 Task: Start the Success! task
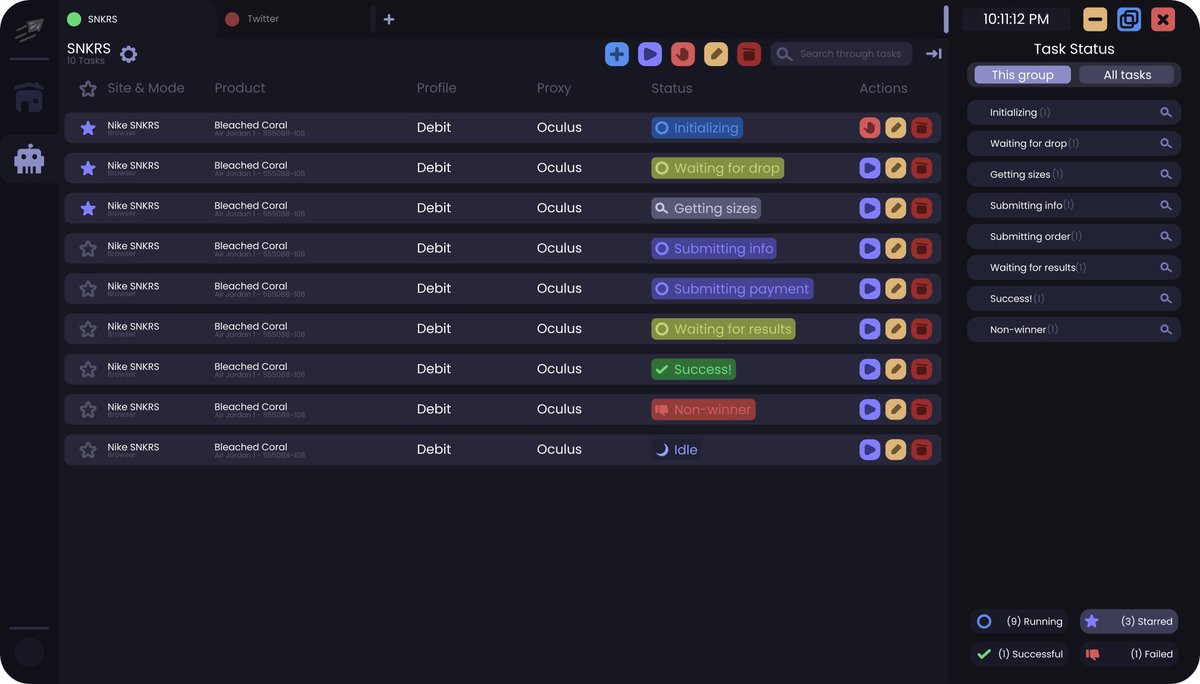tap(870, 369)
